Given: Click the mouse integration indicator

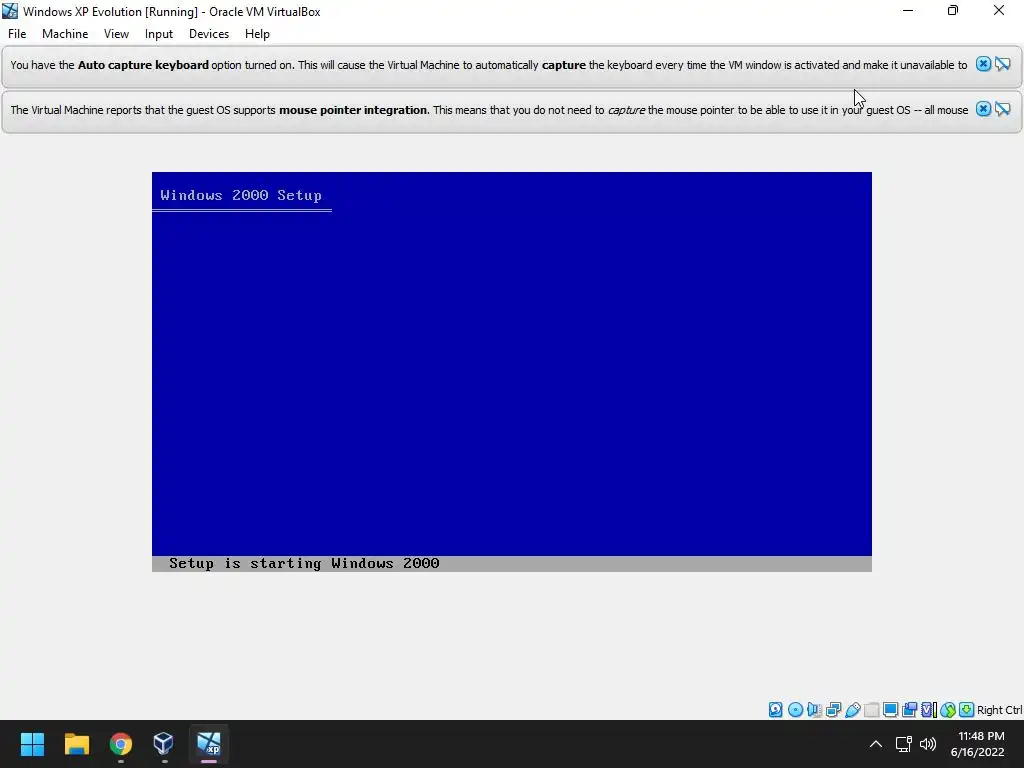Looking at the screenshot, I should (948, 710).
